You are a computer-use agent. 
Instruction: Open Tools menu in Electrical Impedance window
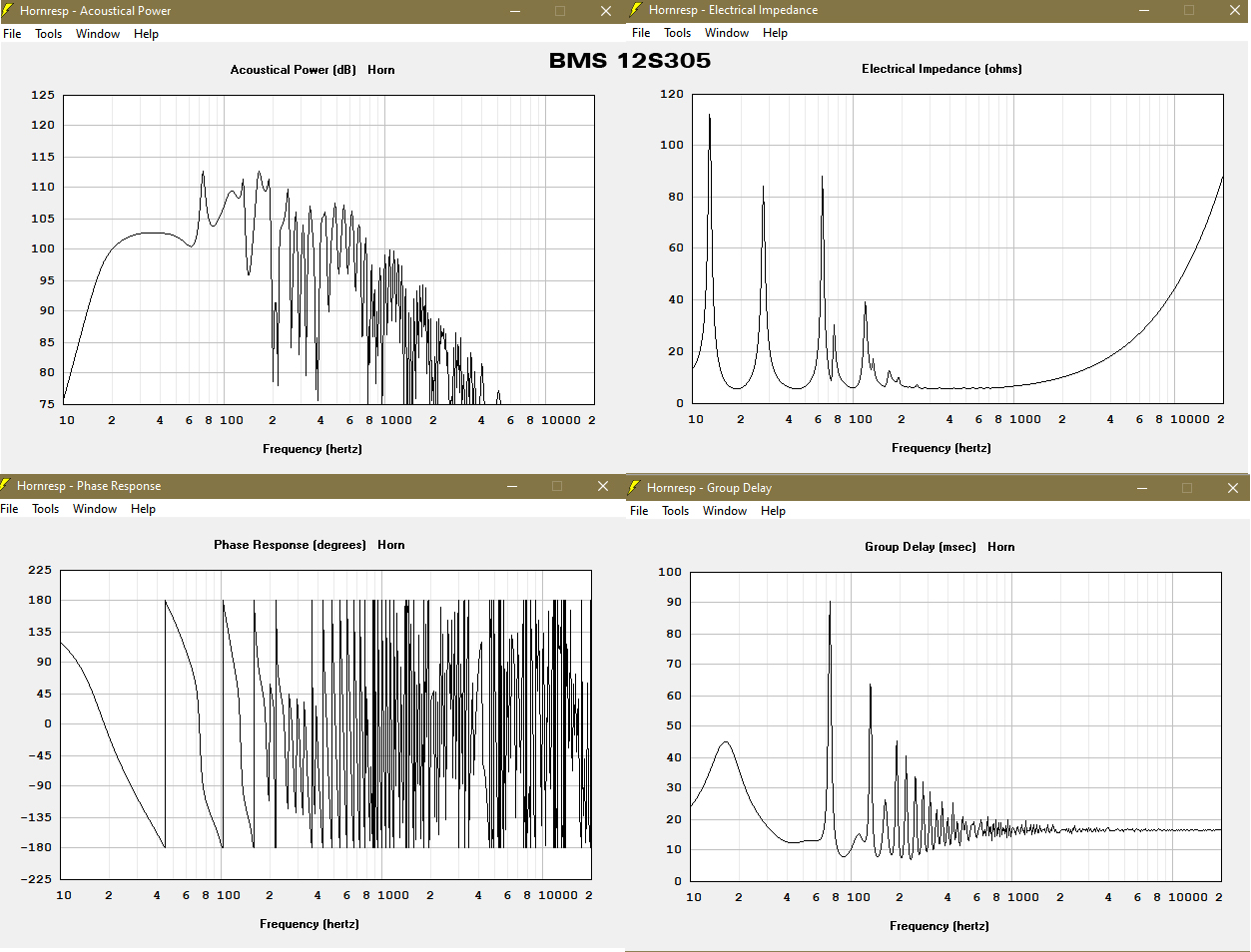[677, 33]
